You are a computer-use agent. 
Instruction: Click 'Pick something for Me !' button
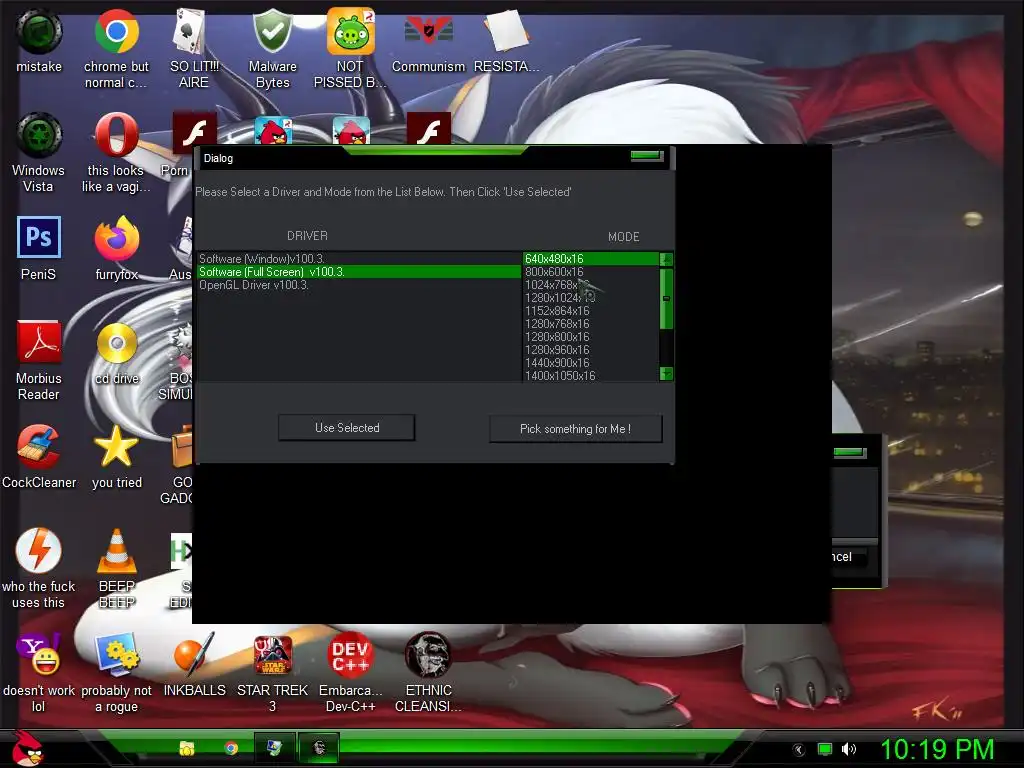pos(575,429)
